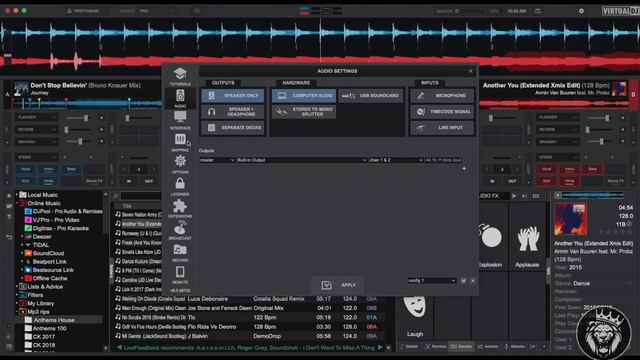Click left deck Vocal stem pad
This screenshot has width=640, height=360.
pyautogui.click(x=25, y=169)
